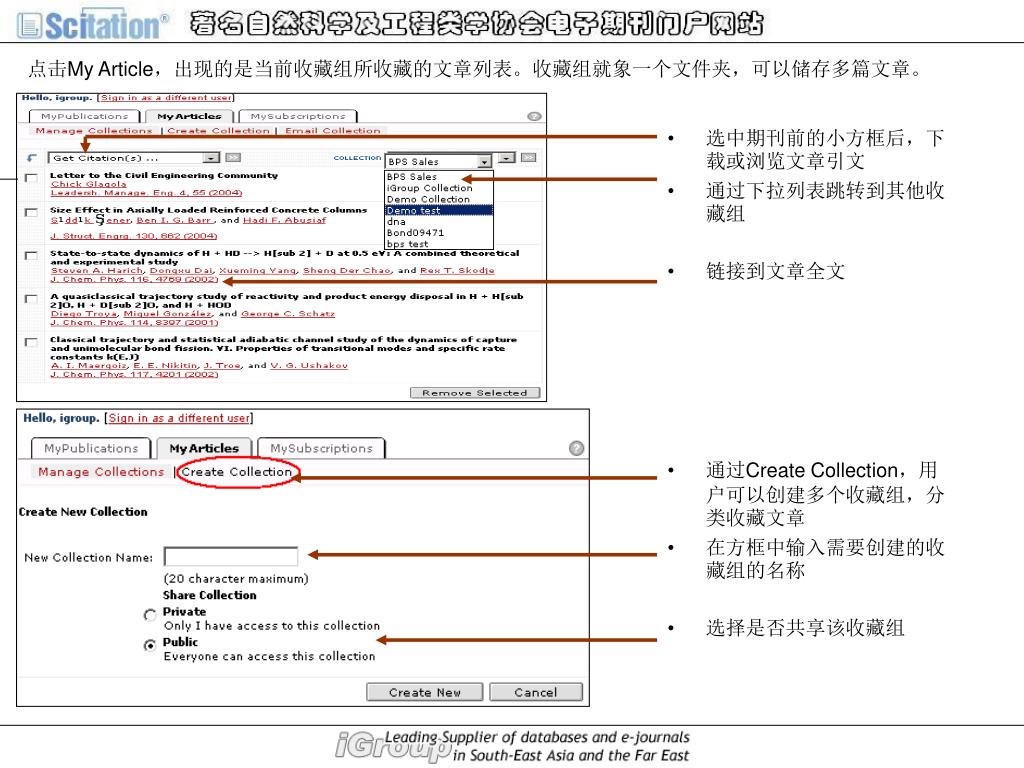Choose the Public sharing radio button

150,645
